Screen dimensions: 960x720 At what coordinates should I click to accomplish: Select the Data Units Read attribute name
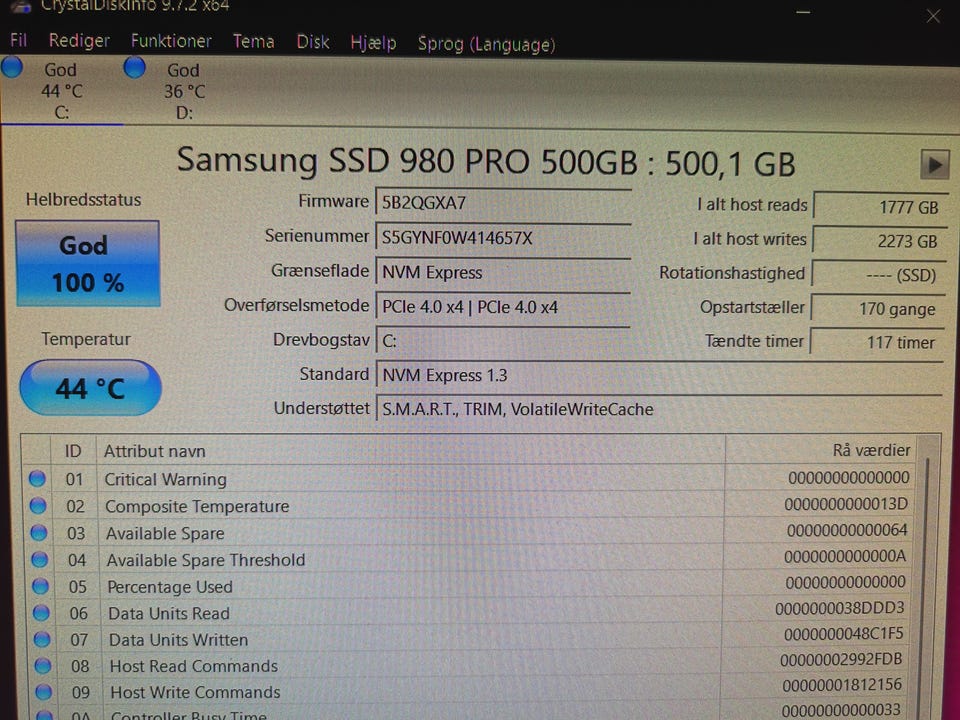click(x=169, y=613)
